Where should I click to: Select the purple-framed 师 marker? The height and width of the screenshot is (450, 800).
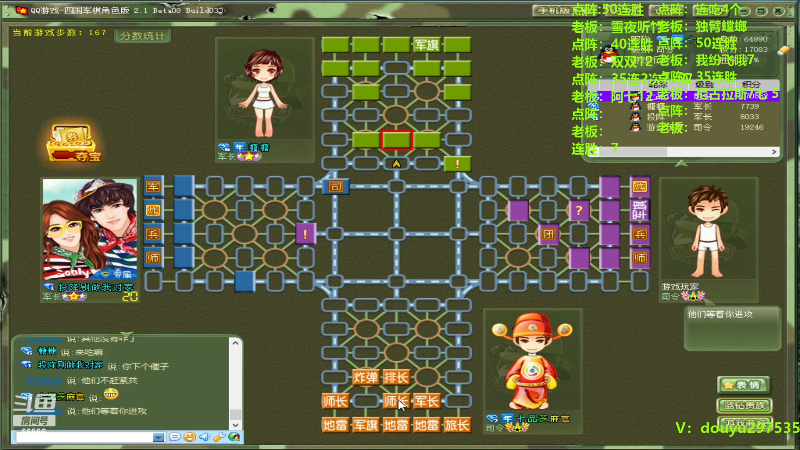pos(640,258)
